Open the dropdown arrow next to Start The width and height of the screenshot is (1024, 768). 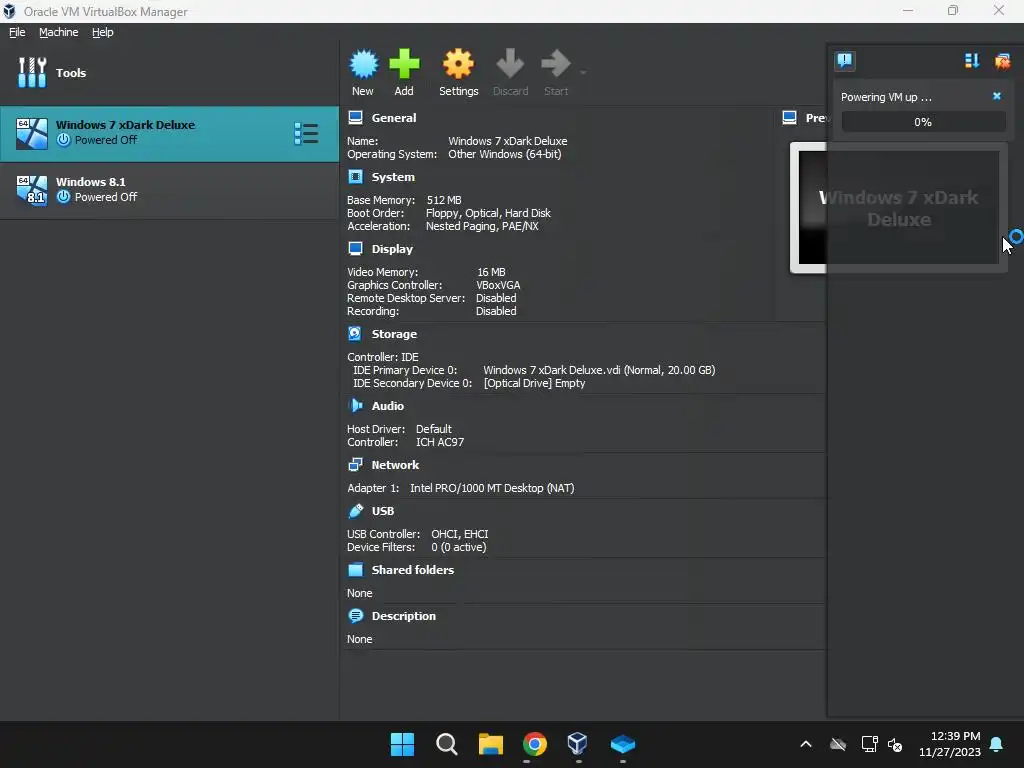point(583,72)
